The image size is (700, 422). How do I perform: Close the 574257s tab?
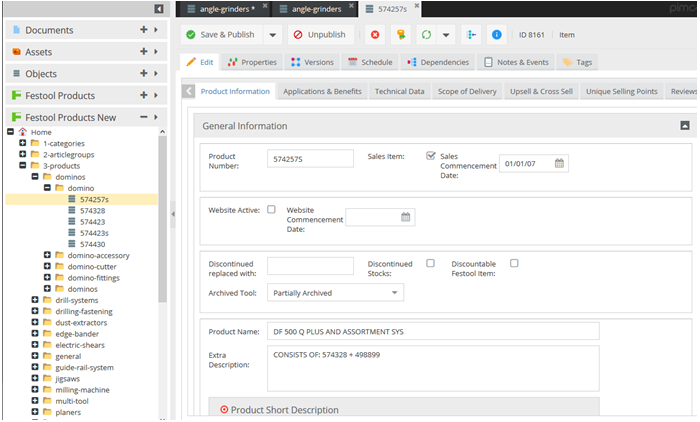pos(417,6)
